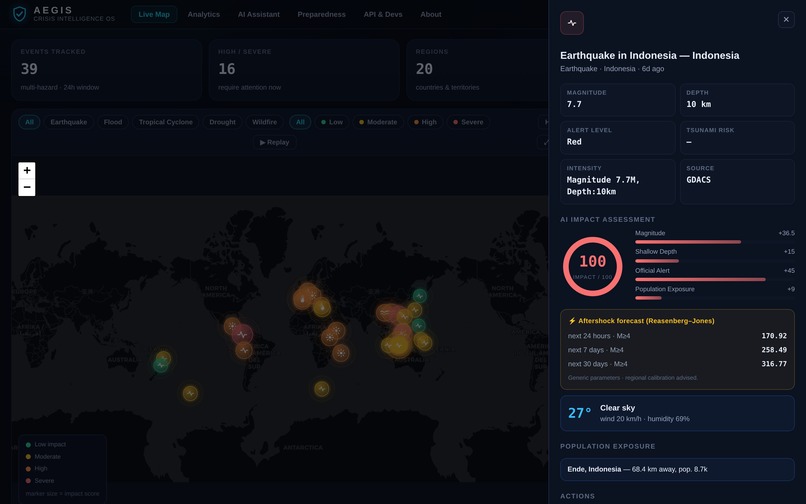The image size is (806, 504).
Task: Switch to the Preparedness tab
Action: click(x=321, y=14)
